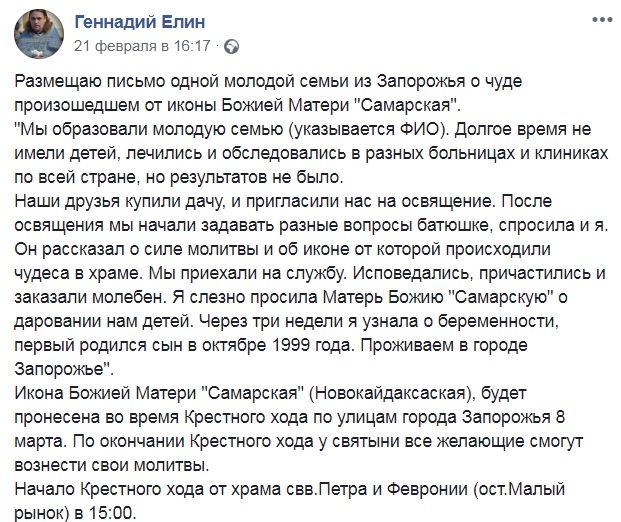Click the line about вопросы батюшке
This screenshot has width=621, height=522.
point(311,225)
